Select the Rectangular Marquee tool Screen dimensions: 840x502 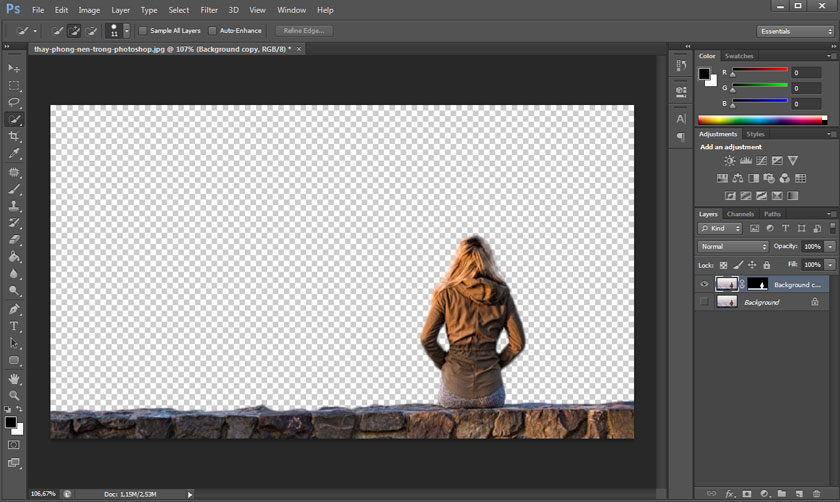pyautogui.click(x=14, y=86)
